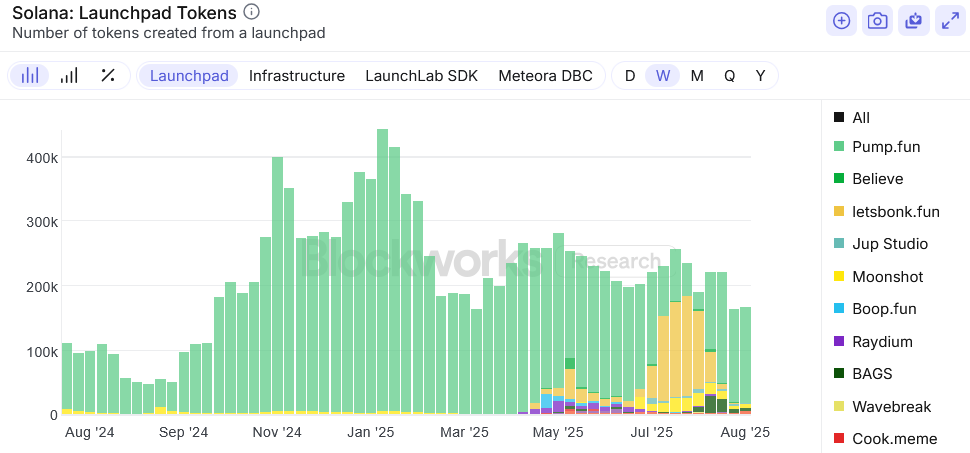Set interval to quarterly (Q)
The width and height of the screenshot is (970, 453).
tap(730, 76)
